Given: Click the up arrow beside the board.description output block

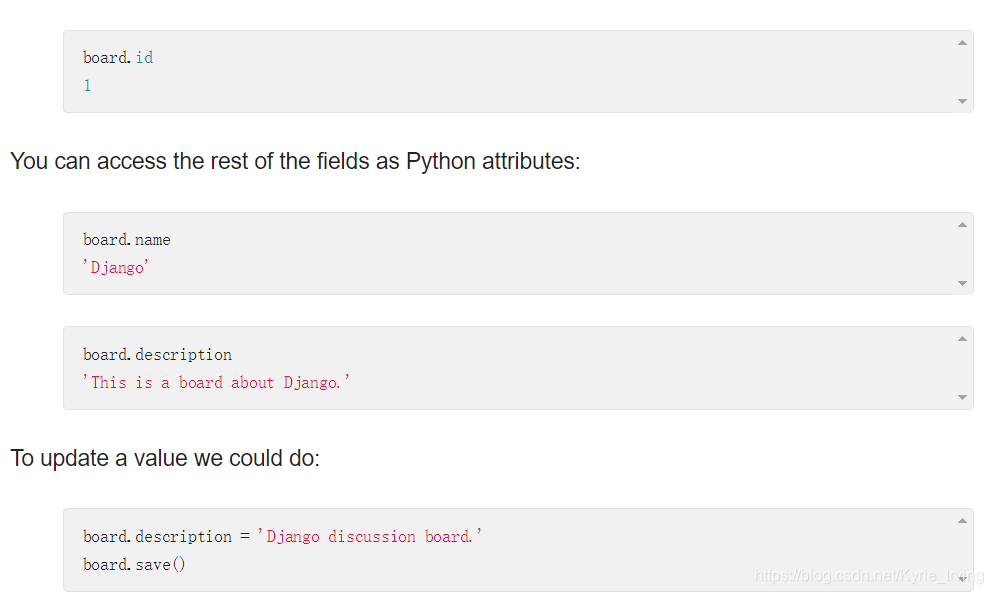Looking at the screenshot, I should pos(962,339).
